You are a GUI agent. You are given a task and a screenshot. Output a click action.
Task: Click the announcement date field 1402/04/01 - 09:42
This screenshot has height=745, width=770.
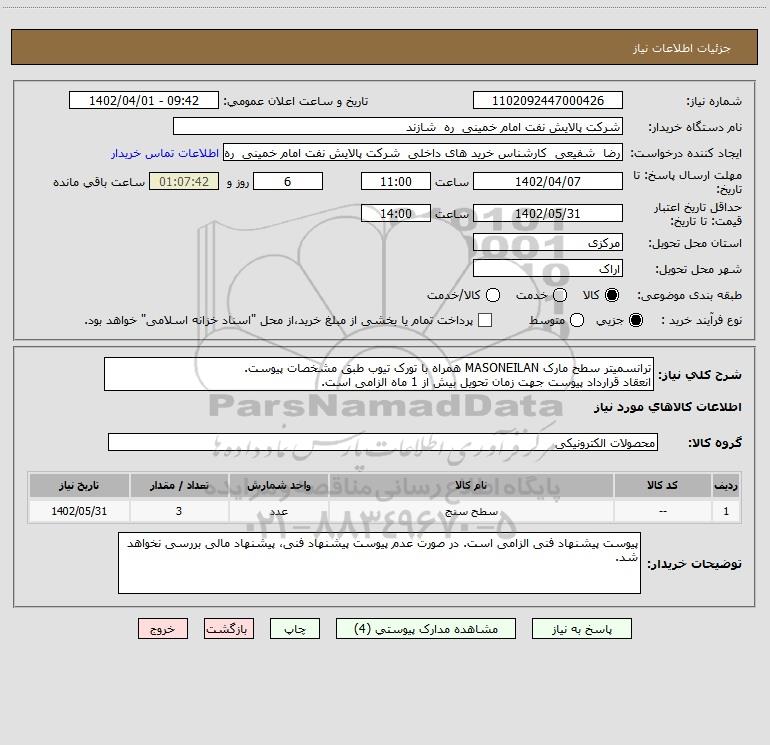point(144,101)
